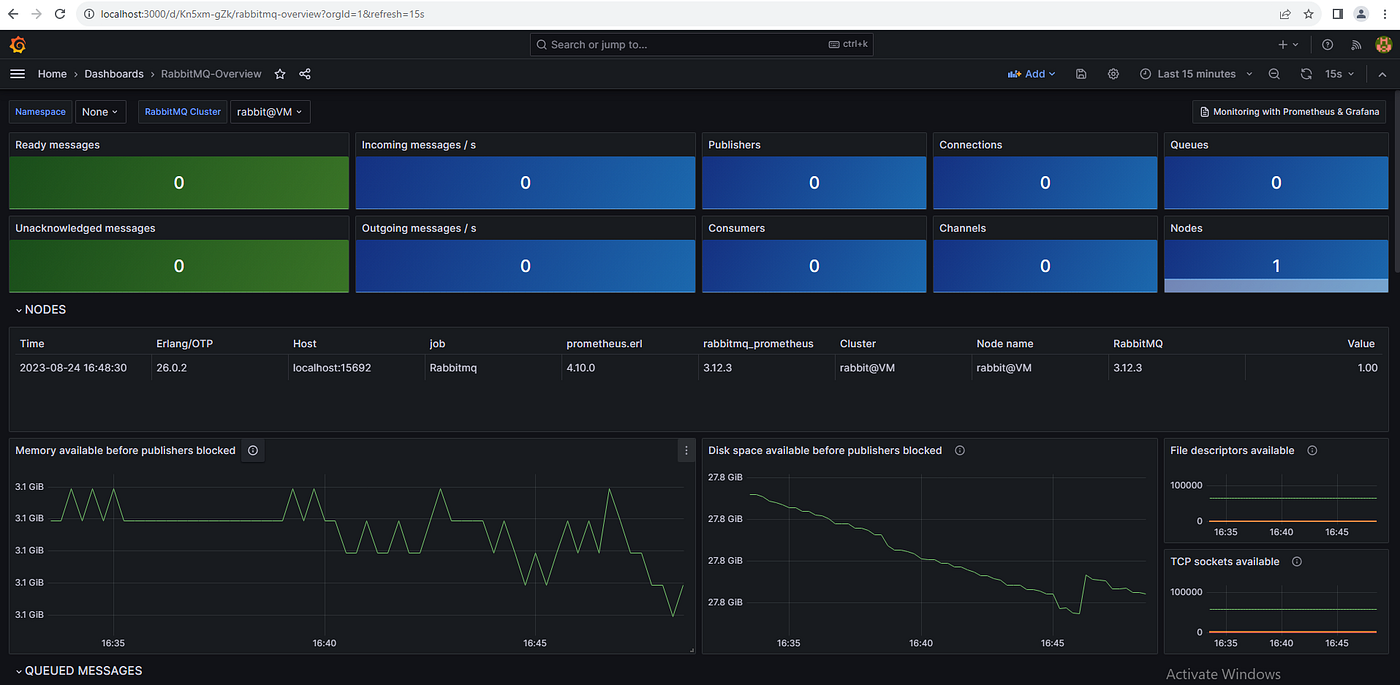
Task: Open the Last 15 minutes time picker
Action: click(x=1196, y=74)
